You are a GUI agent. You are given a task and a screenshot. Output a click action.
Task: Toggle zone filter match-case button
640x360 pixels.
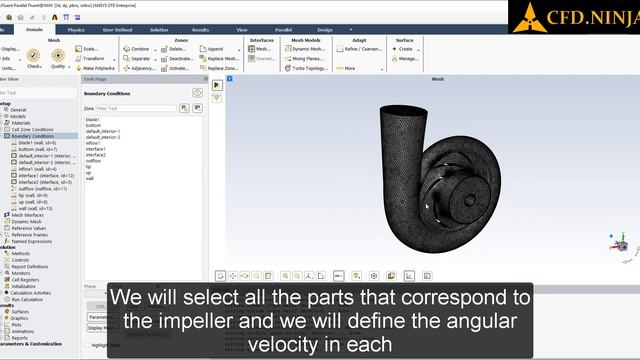pos(184,108)
